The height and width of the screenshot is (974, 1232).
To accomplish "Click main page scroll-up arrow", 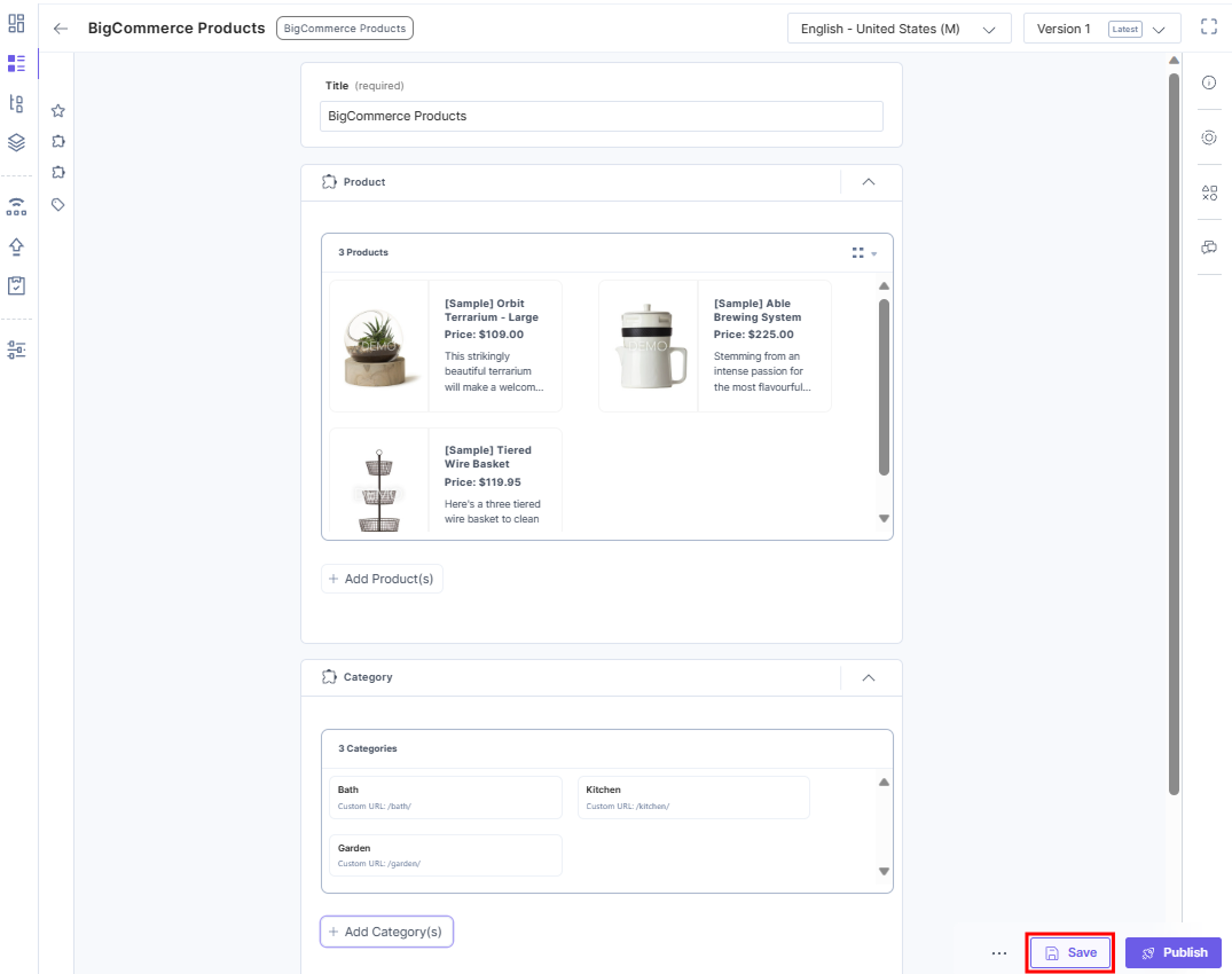I will pyautogui.click(x=1173, y=60).
